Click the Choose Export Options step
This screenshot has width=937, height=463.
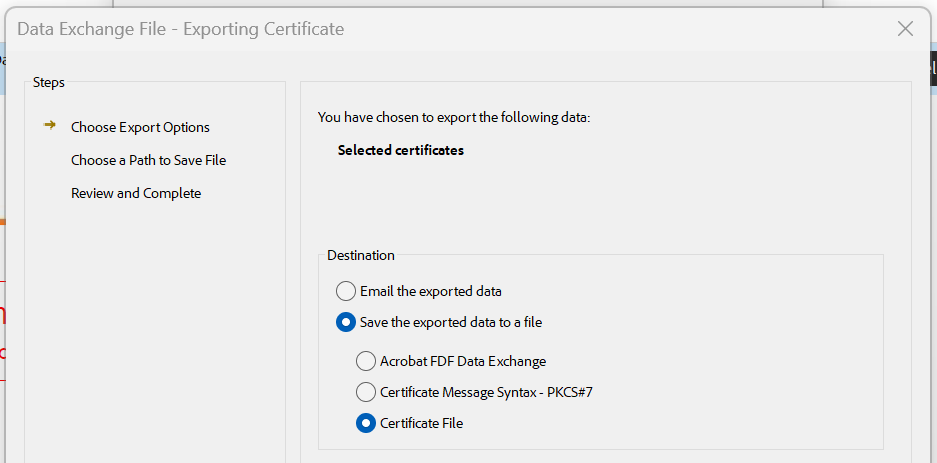click(x=140, y=127)
